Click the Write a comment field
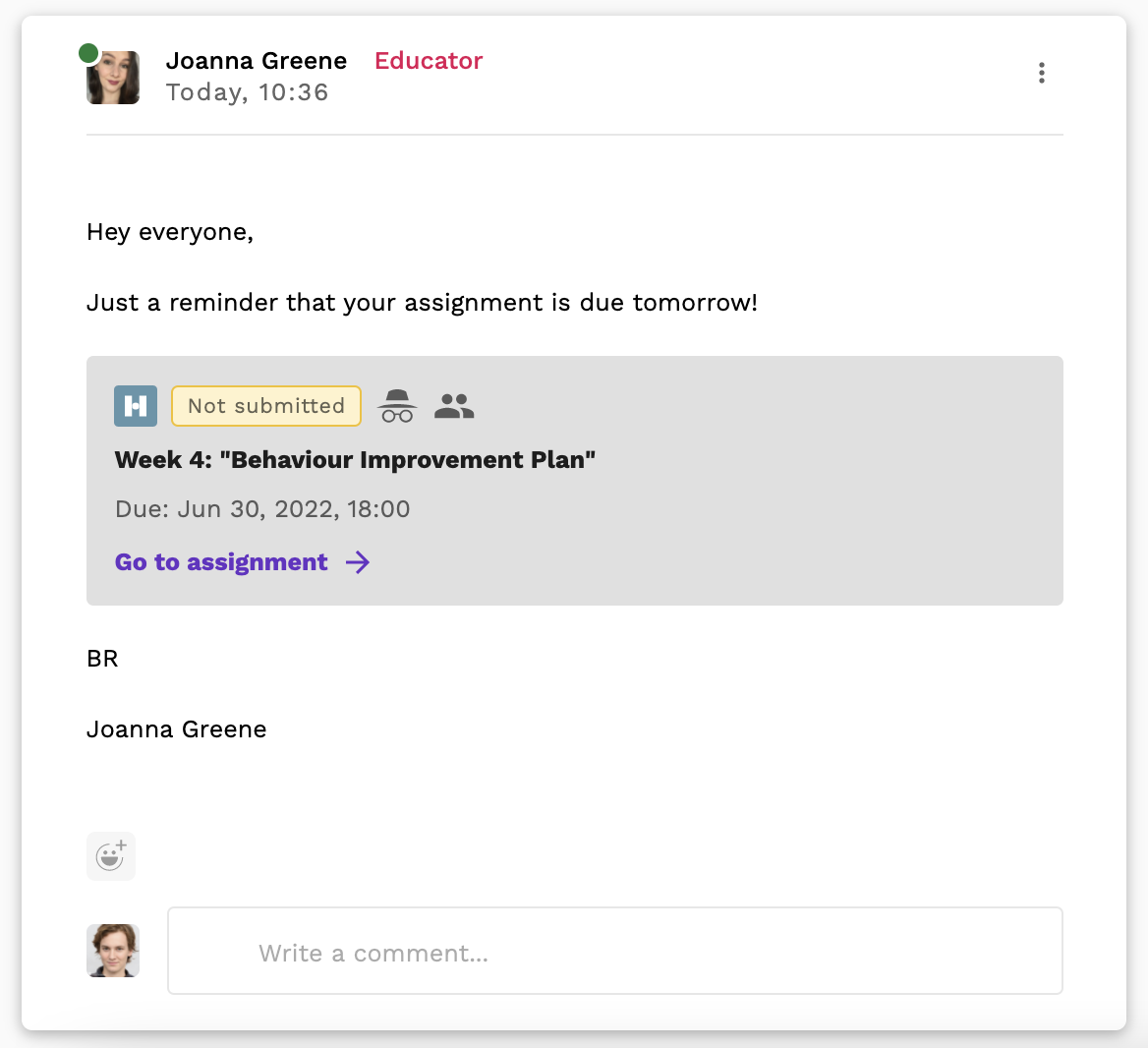This screenshot has height=1048, width=1148. (615, 951)
